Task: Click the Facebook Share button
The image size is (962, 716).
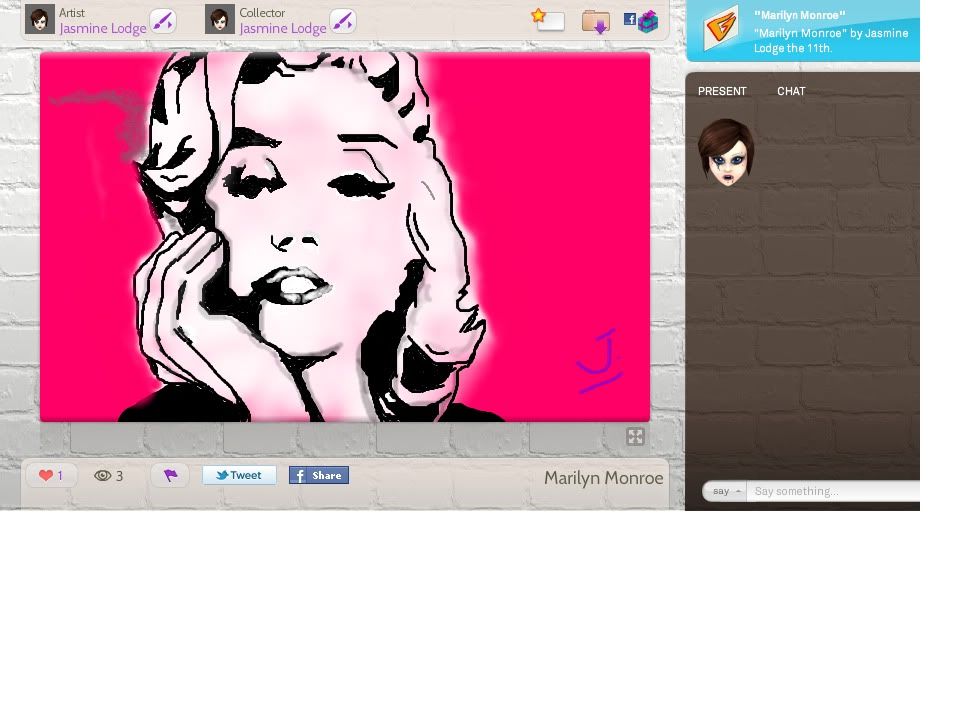Action: [x=319, y=475]
